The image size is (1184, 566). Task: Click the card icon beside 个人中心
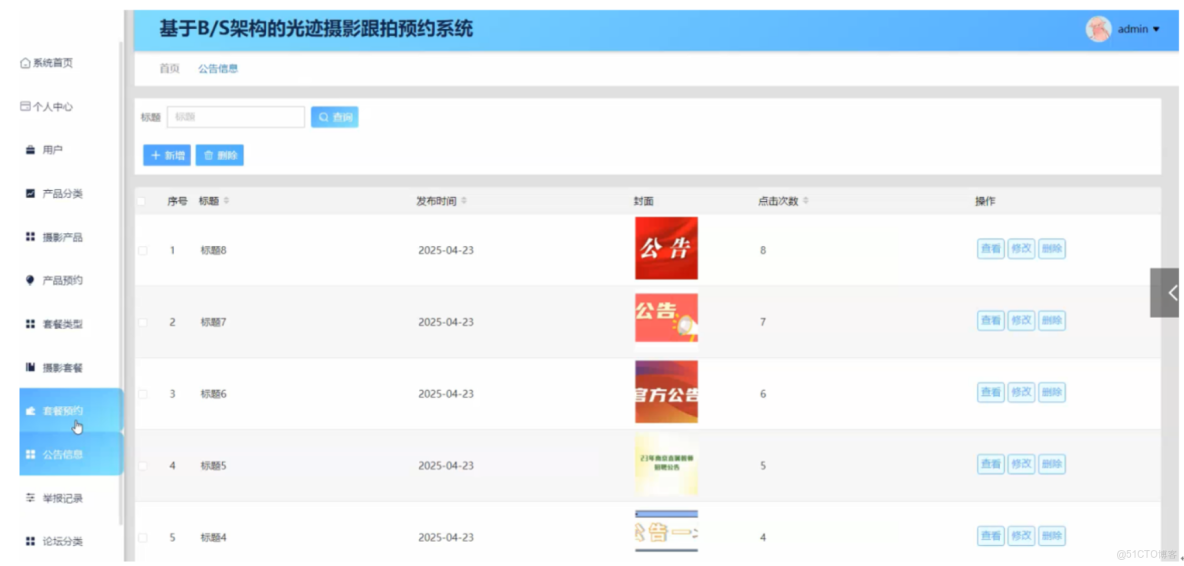(25, 106)
